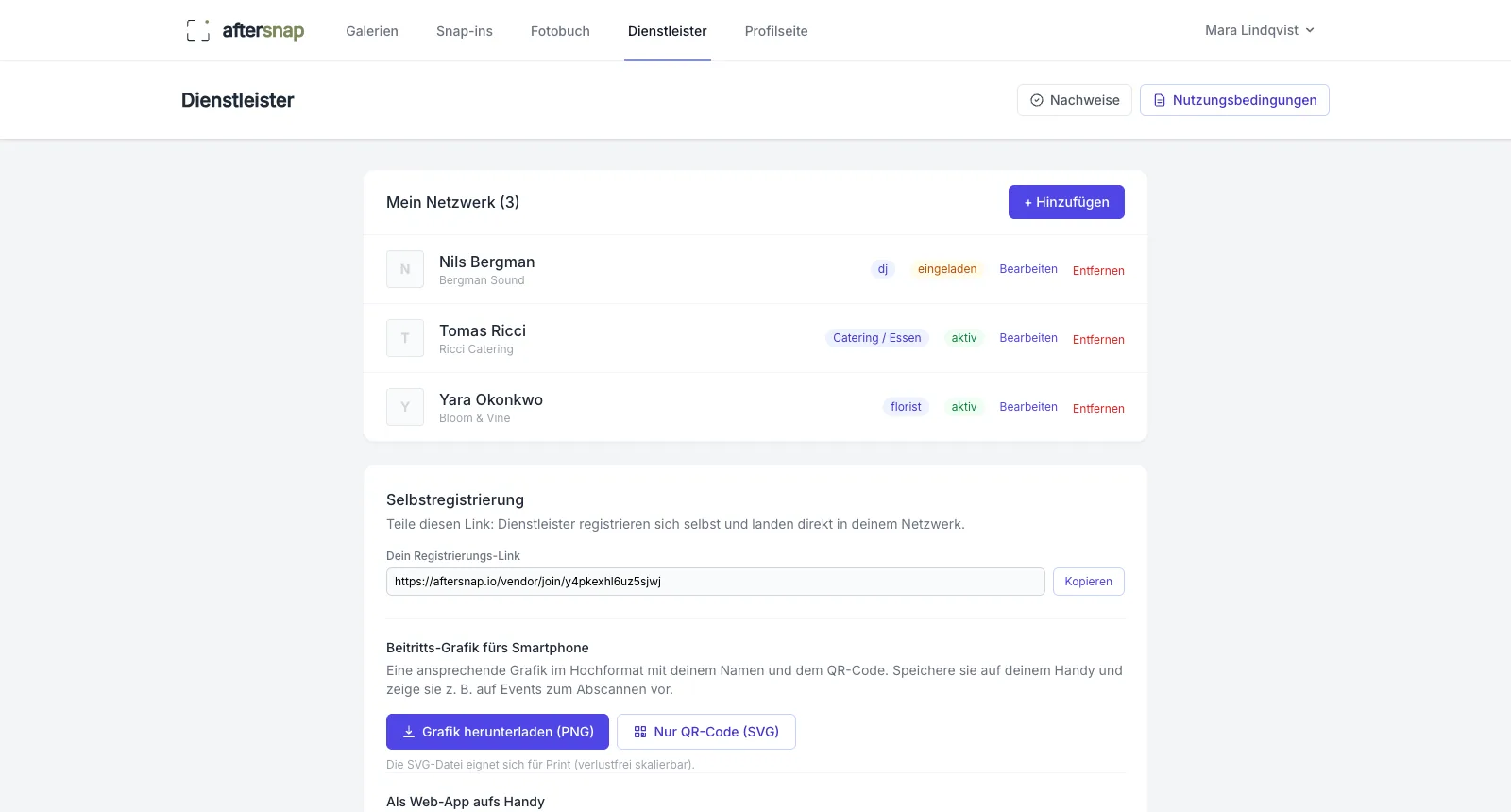This screenshot has height=812, width=1511.
Task: Remove Yara Okonkwo from the network
Action: [1098, 408]
